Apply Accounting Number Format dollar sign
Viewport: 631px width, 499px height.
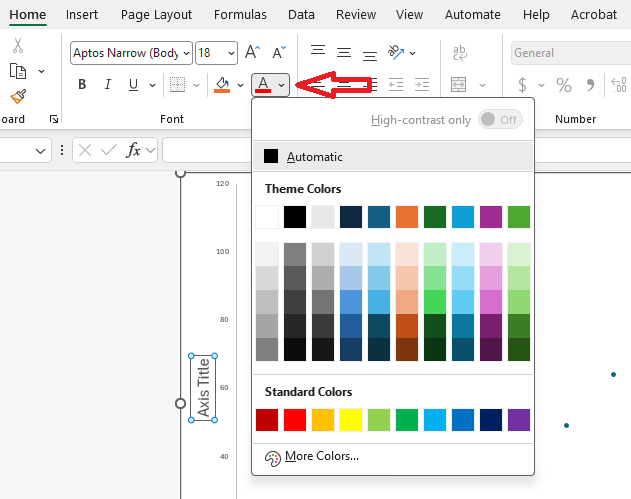(x=522, y=85)
